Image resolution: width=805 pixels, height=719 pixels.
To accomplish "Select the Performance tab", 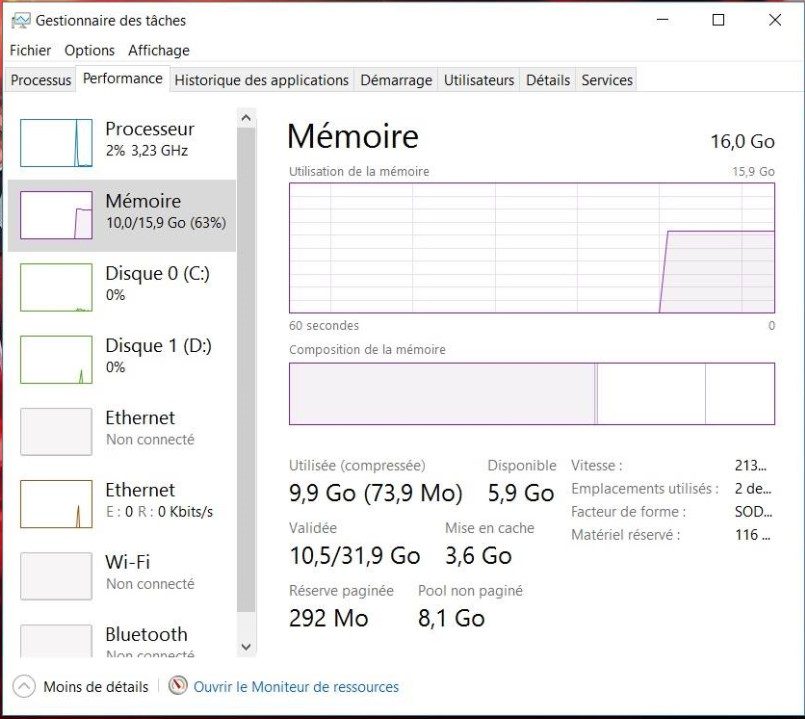I will pos(123,79).
